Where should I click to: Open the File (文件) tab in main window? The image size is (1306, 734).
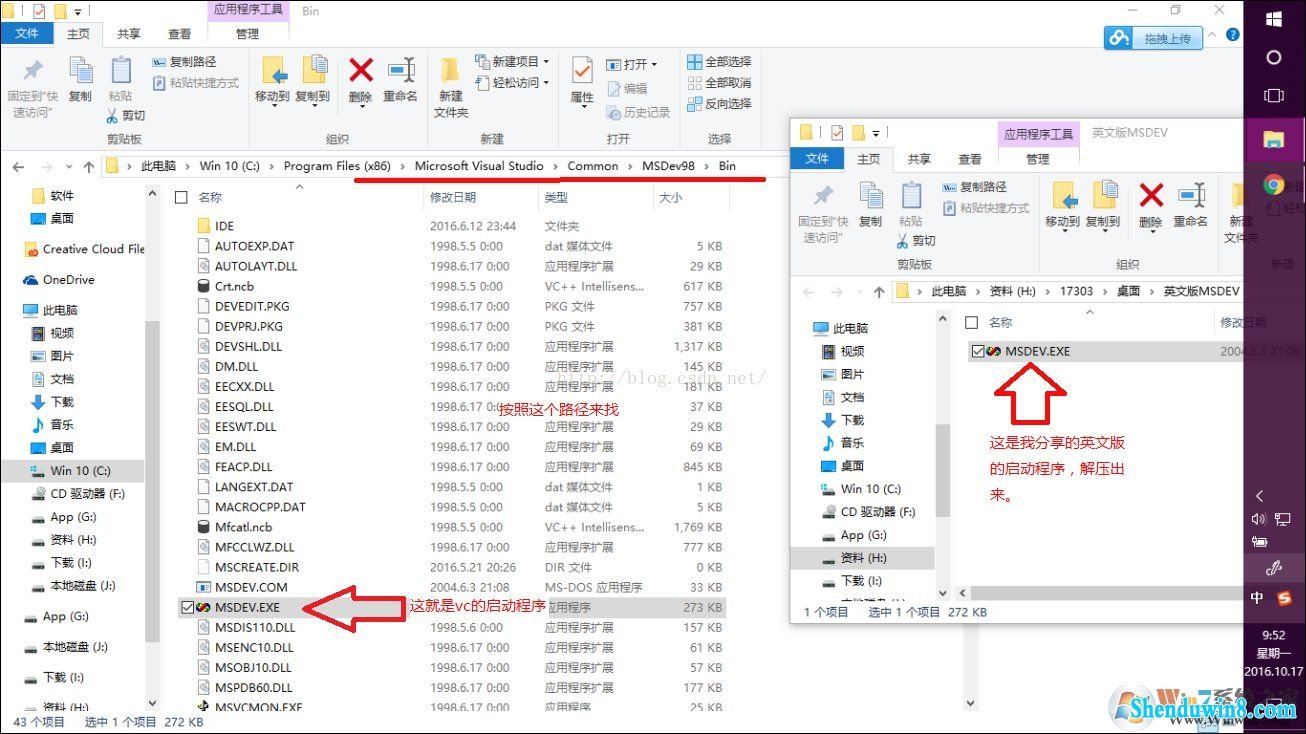point(27,33)
